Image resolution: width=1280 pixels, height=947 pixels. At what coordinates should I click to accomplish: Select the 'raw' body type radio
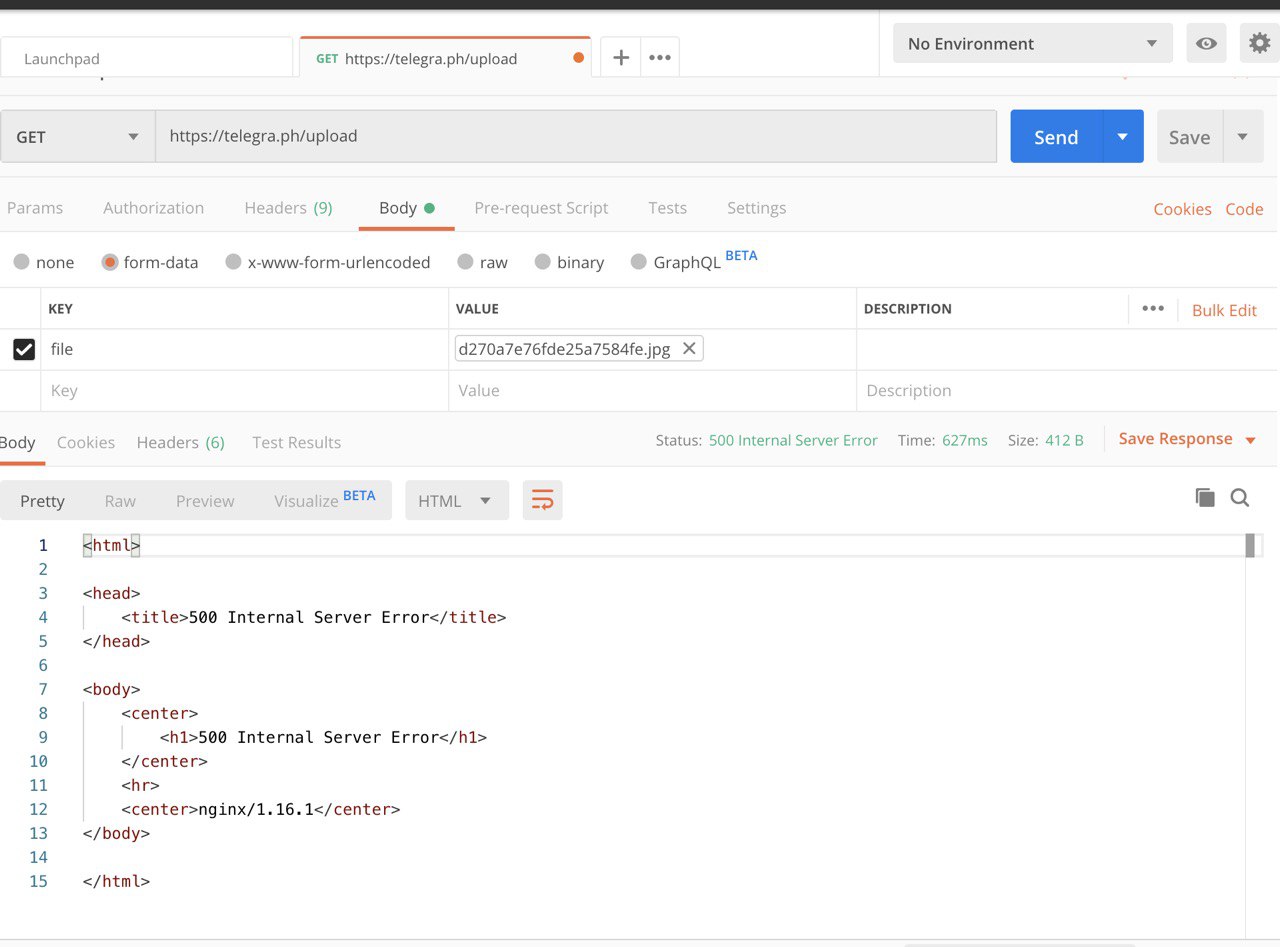click(465, 262)
